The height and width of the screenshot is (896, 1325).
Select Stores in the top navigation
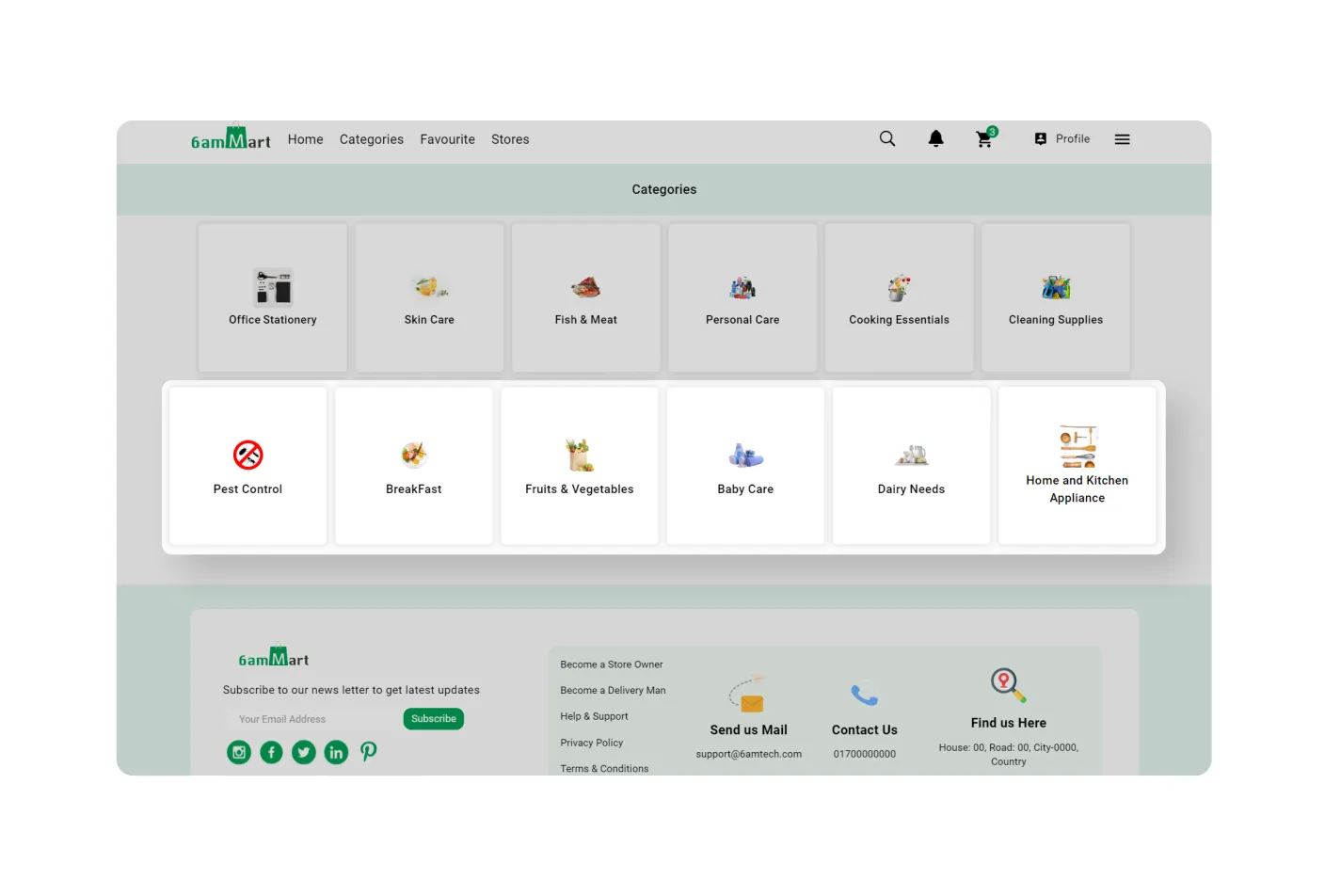coord(510,139)
